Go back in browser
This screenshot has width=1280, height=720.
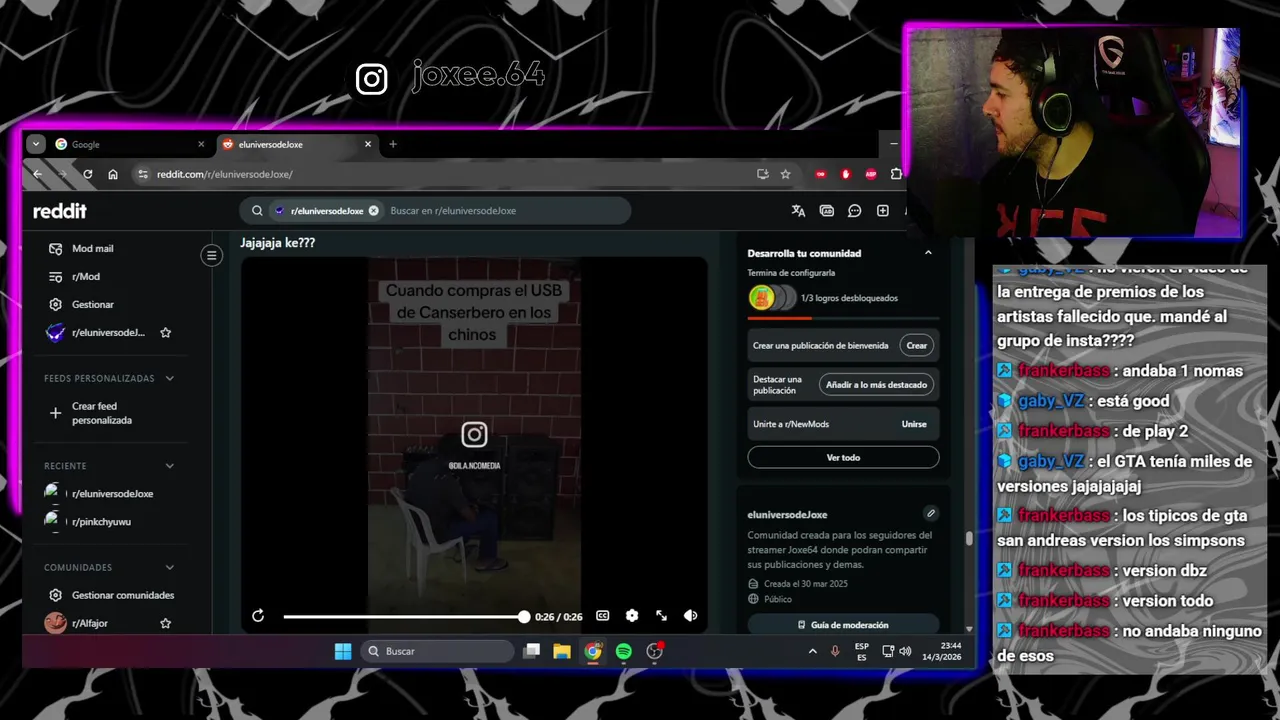click(x=38, y=174)
